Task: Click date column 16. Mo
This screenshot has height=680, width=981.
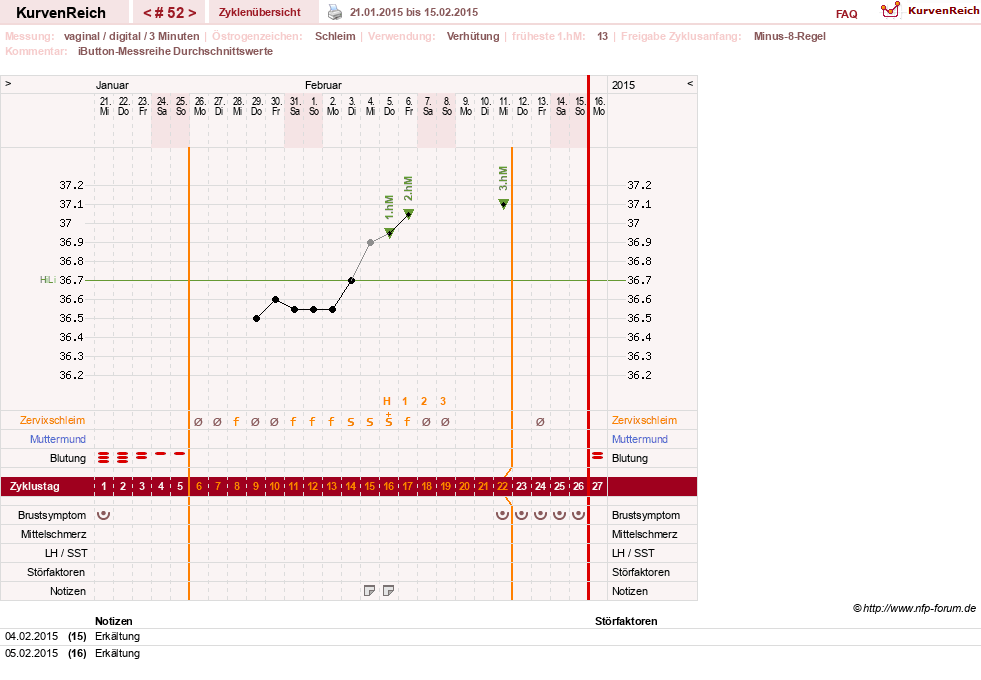Action: pyautogui.click(x=599, y=106)
